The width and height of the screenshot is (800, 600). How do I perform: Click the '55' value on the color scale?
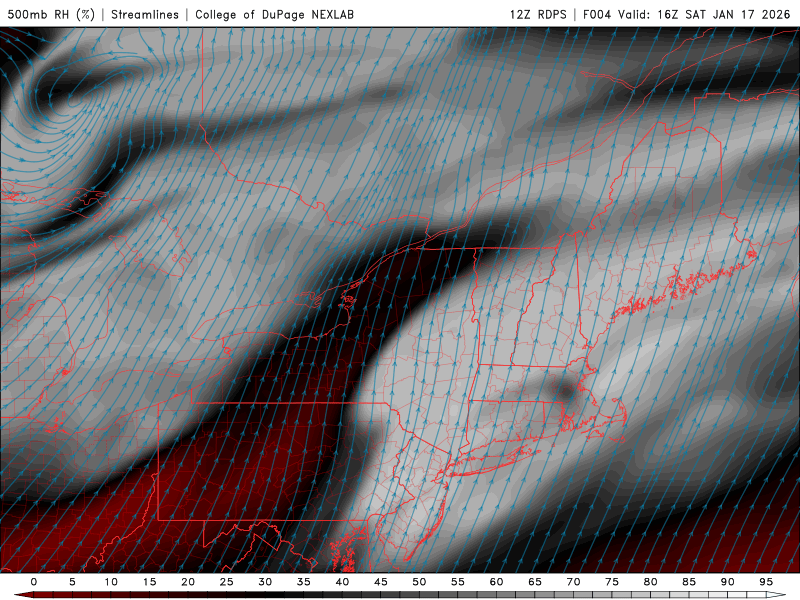click(458, 582)
